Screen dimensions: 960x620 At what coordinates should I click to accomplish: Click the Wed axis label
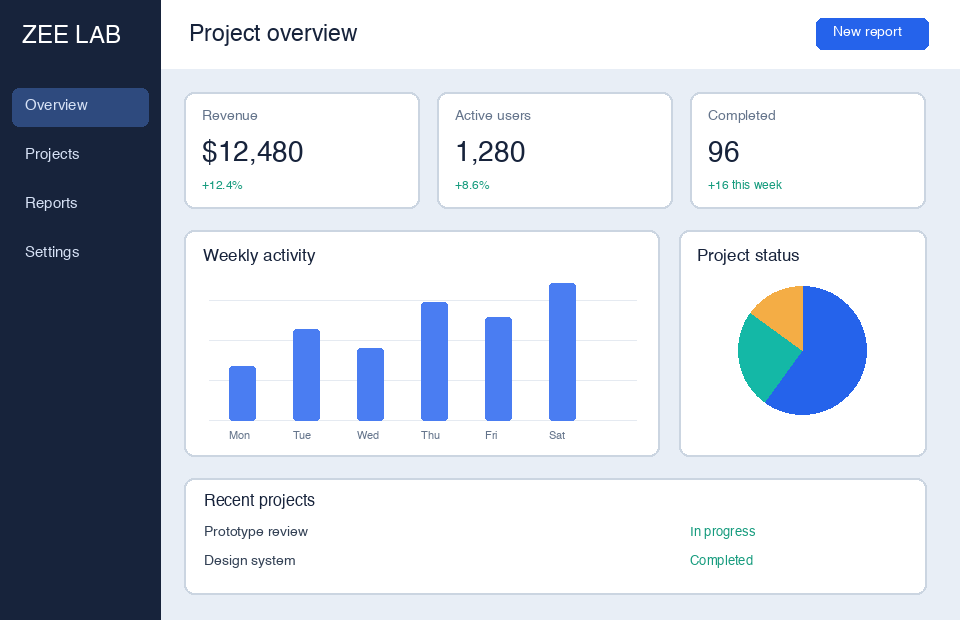pos(368,435)
